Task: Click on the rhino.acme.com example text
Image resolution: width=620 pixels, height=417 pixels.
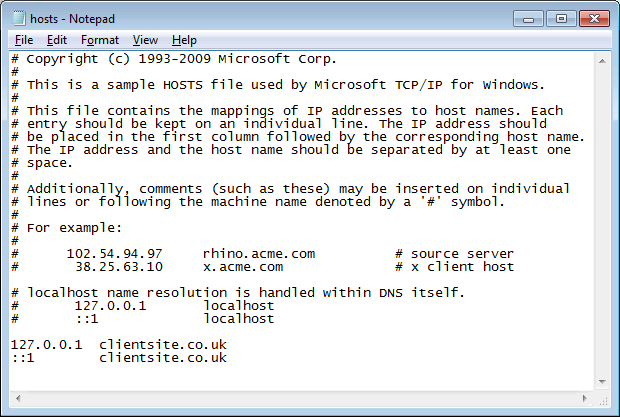Action: click(x=259, y=253)
